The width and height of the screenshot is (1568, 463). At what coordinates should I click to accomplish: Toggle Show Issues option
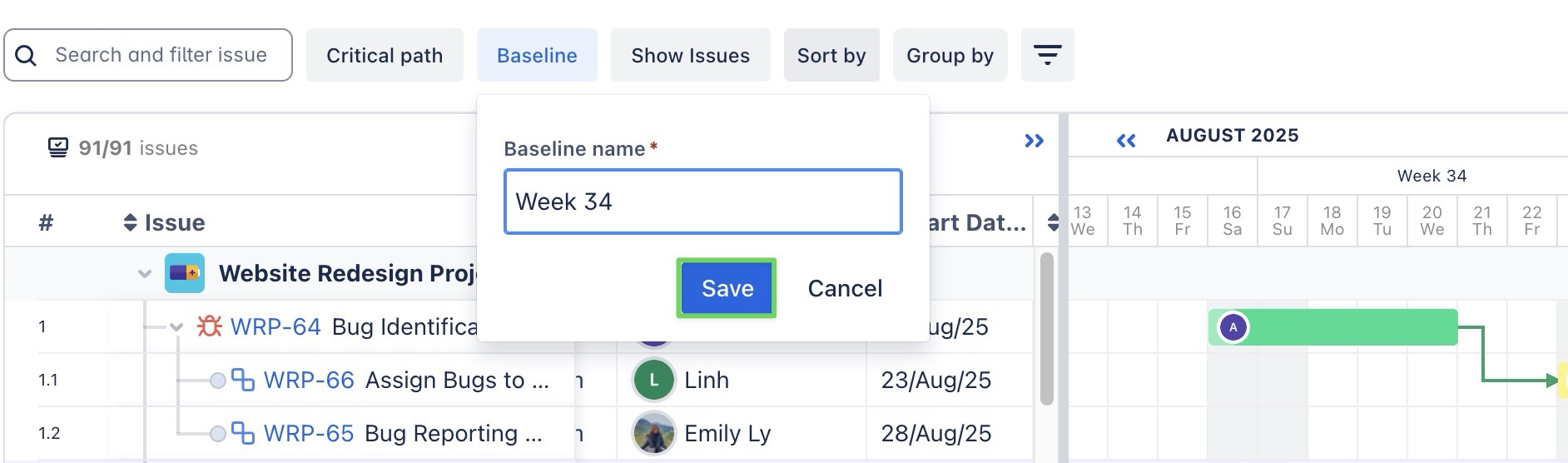pyautogui.click(x=690, y=55)
